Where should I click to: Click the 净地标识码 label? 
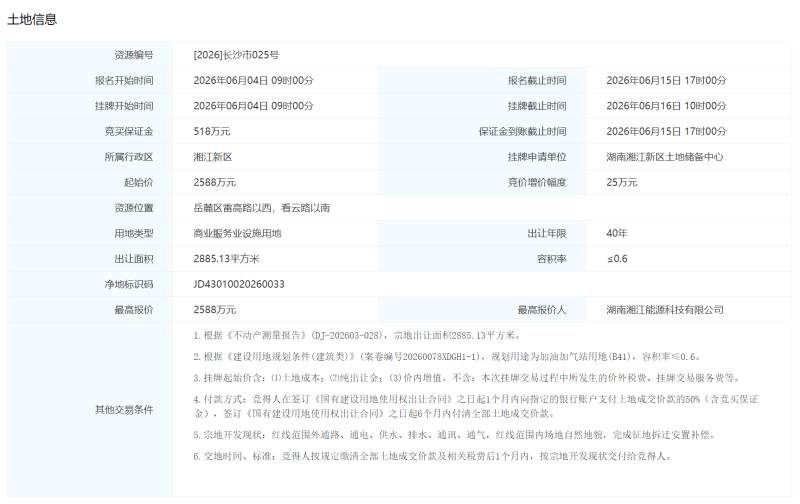[x=129, y=285]
